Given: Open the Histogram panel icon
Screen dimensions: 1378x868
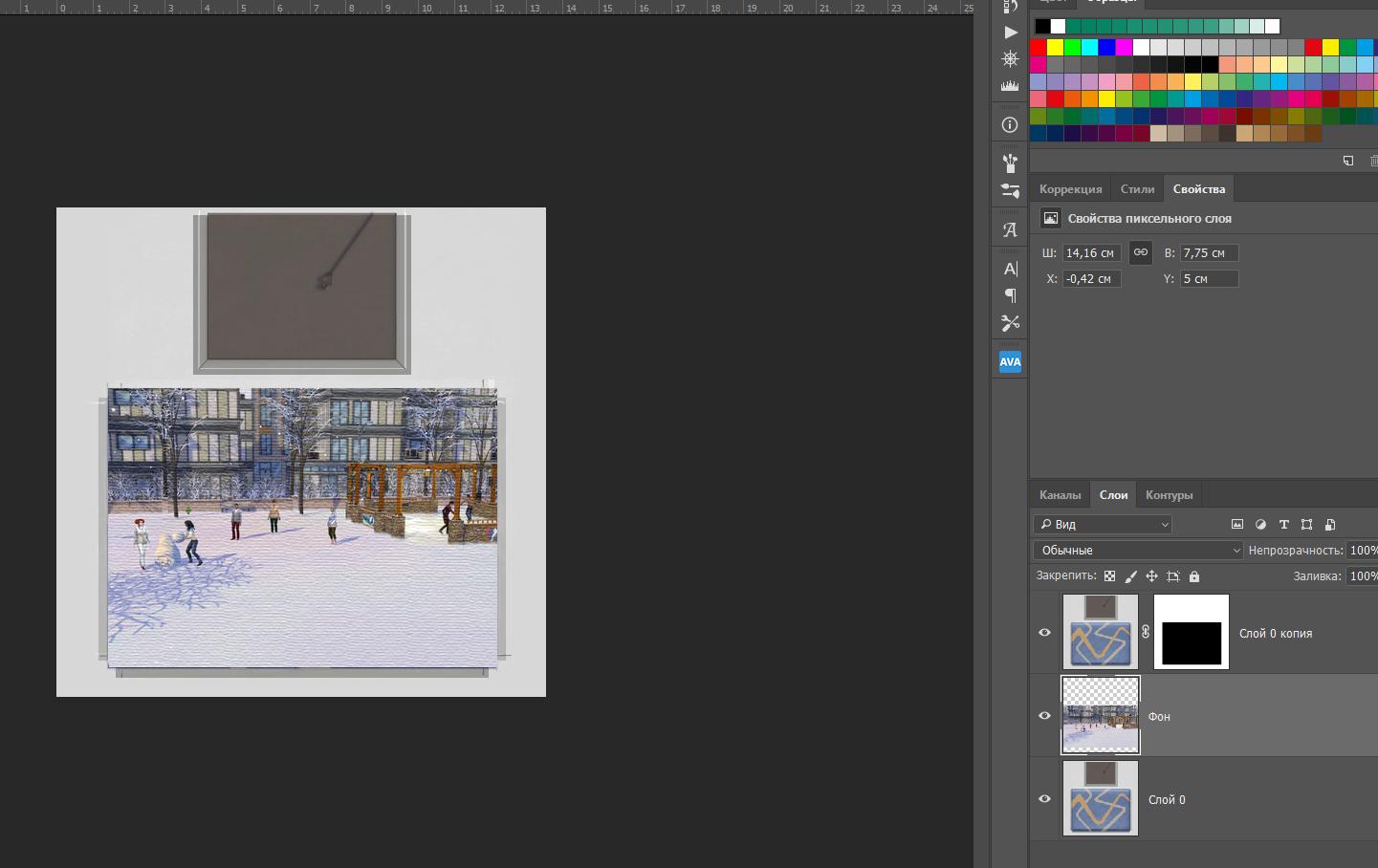Looking at the screenshot, I should point(1010,86).
